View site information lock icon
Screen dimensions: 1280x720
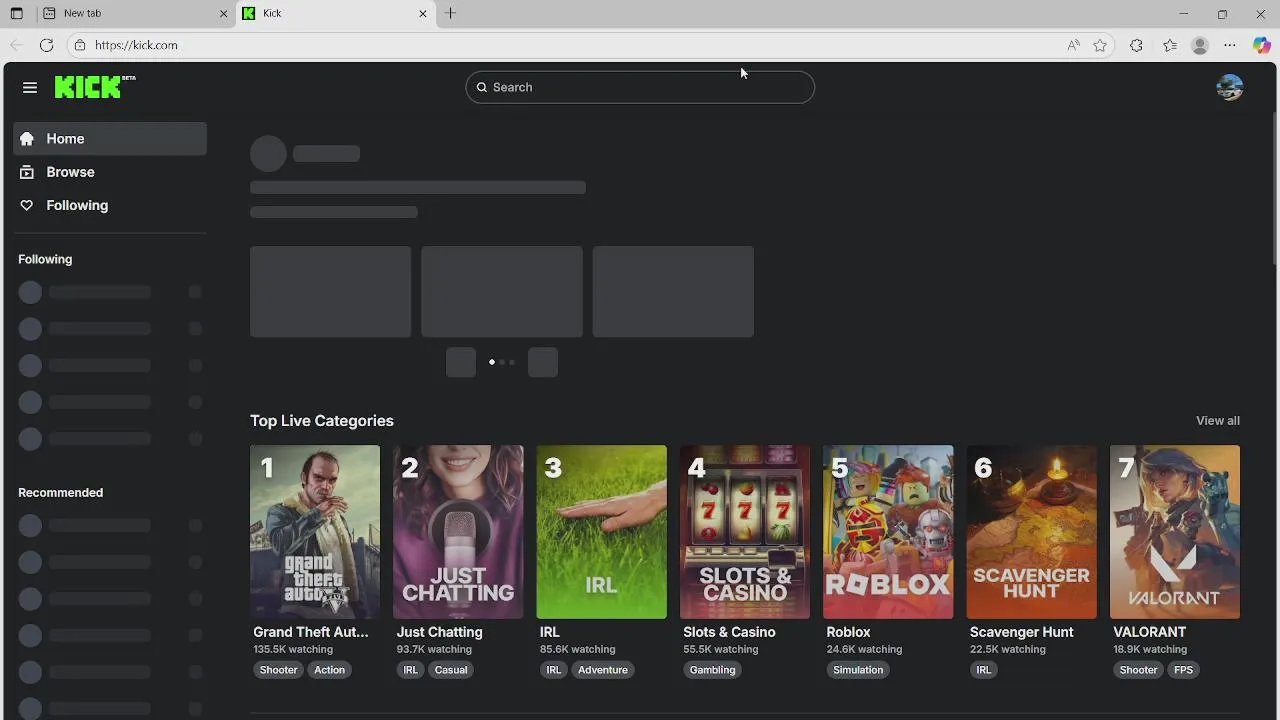pos(80,45)
